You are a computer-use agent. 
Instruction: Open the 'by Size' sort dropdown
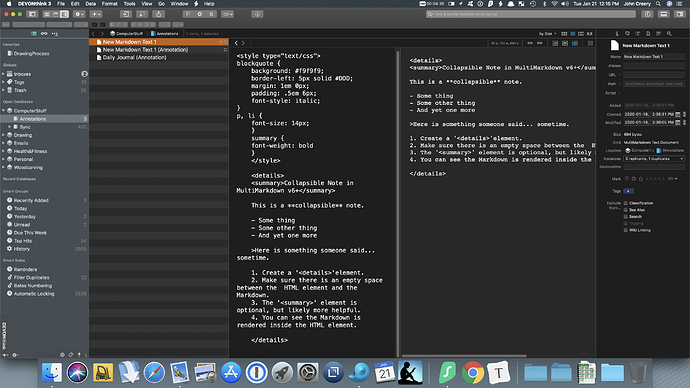[547, 33]
